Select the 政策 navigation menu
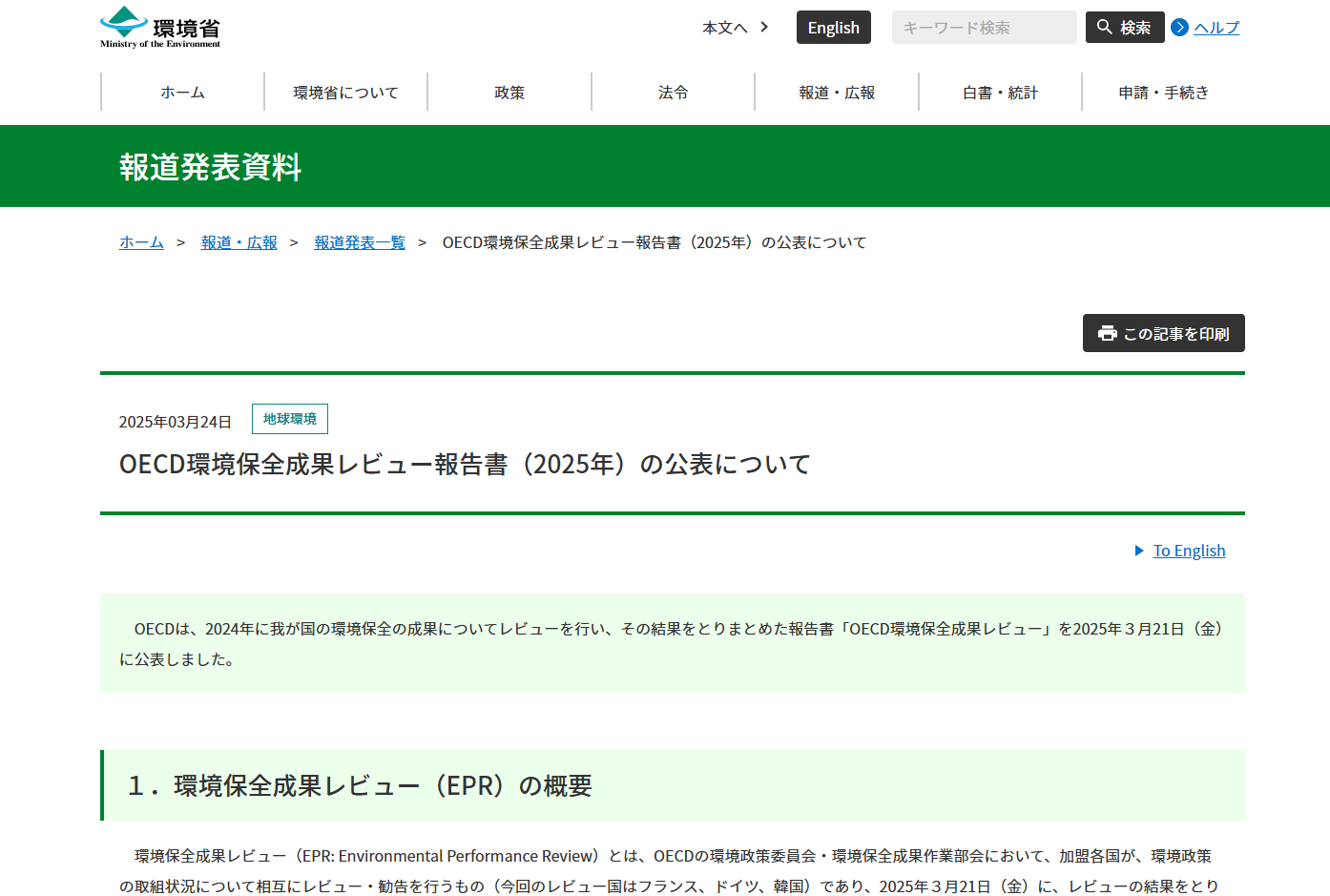This screenshot has width=1330, height=896. coord(509,93)
